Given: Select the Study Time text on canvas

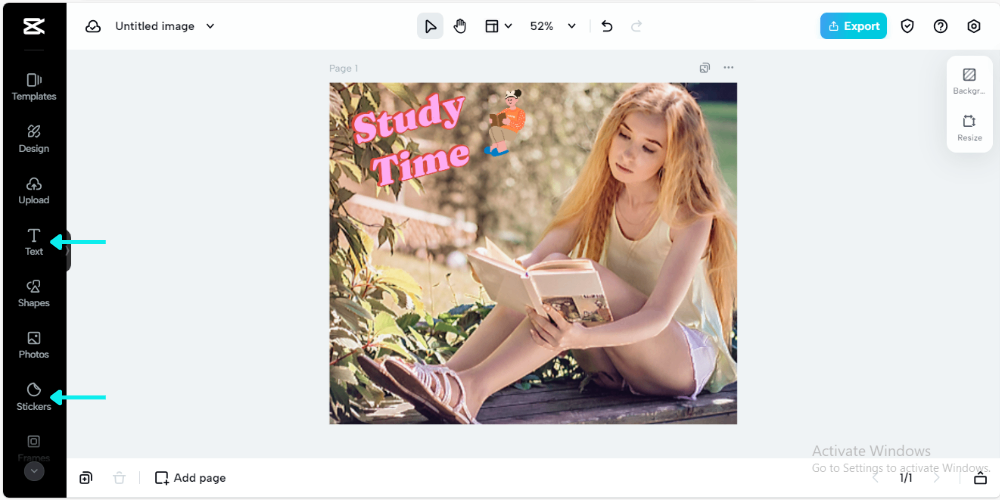Looking at the screenshot, I should click(x=411, y=138).
